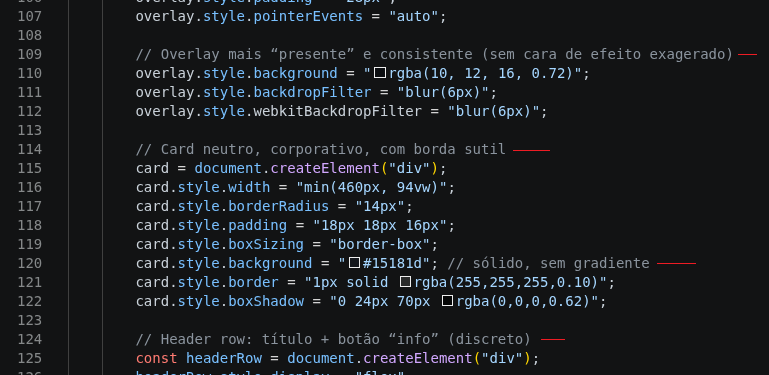Click the comment starting with Overlay mais
Viewport: 769px width, 375px height.
(434, 54)
